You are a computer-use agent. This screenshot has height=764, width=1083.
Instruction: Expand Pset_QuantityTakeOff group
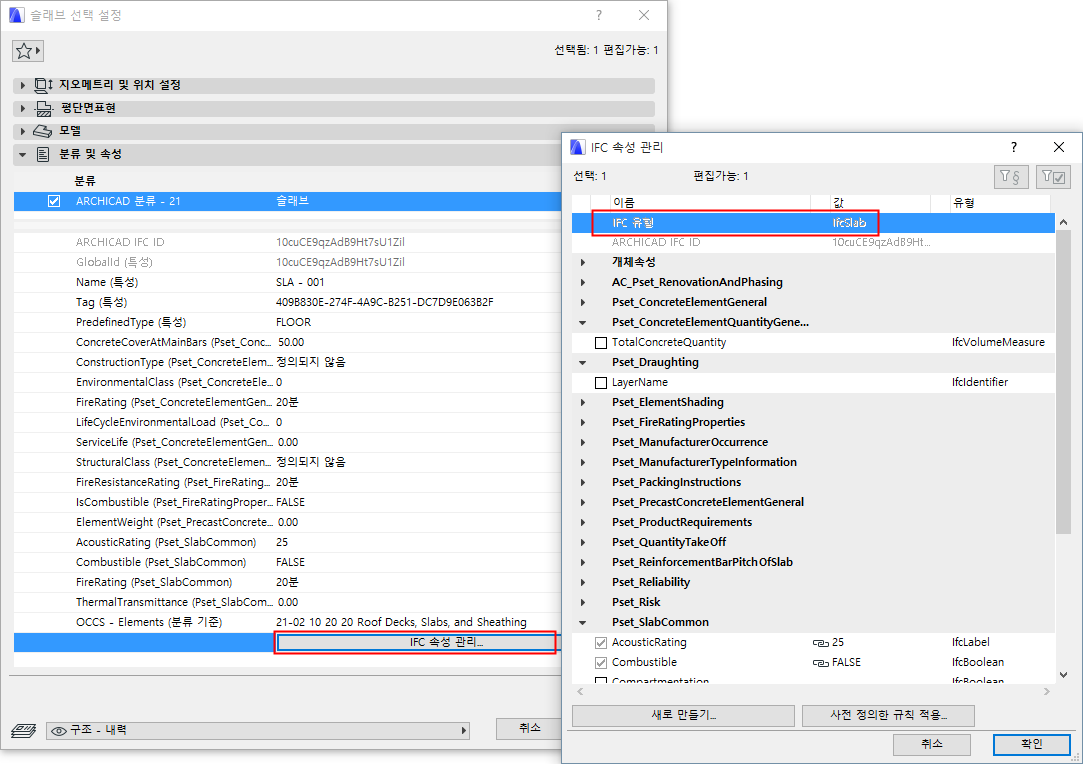click(x=583, y=543)
